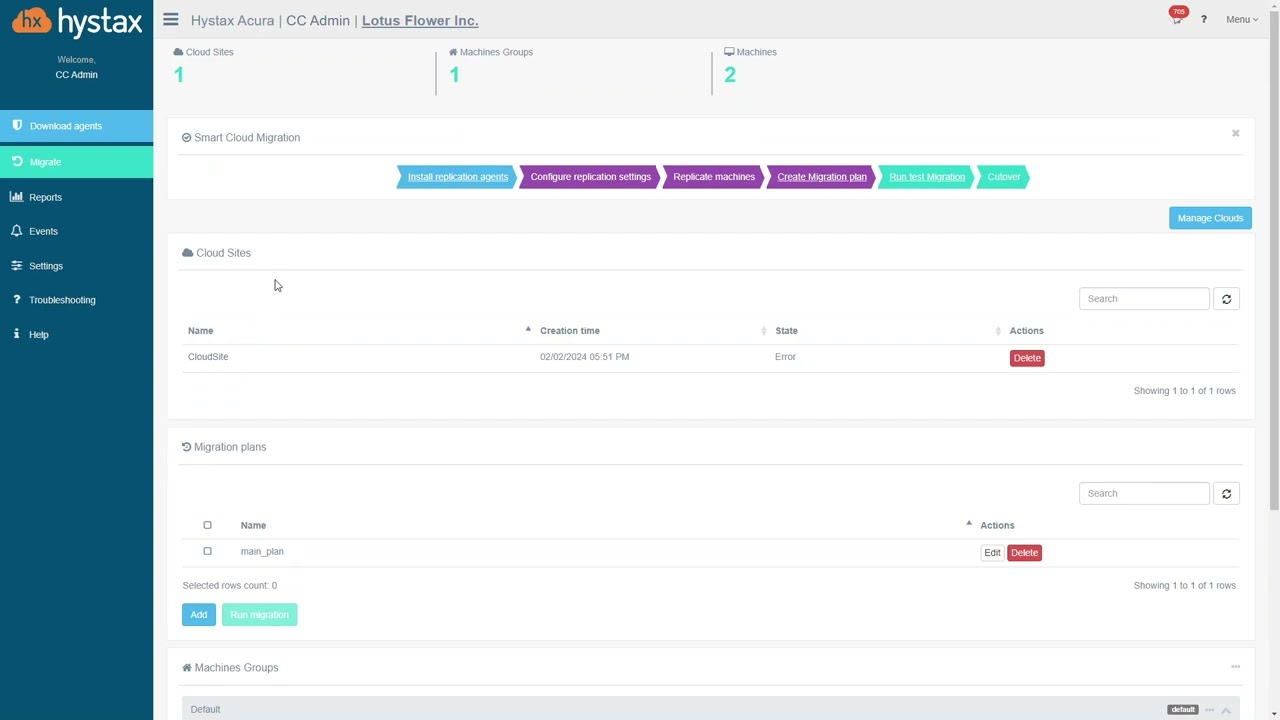The image size is (1280, 720).
Task: Sort Cloud Sites by Creation time
Action: tap(569, 330)
